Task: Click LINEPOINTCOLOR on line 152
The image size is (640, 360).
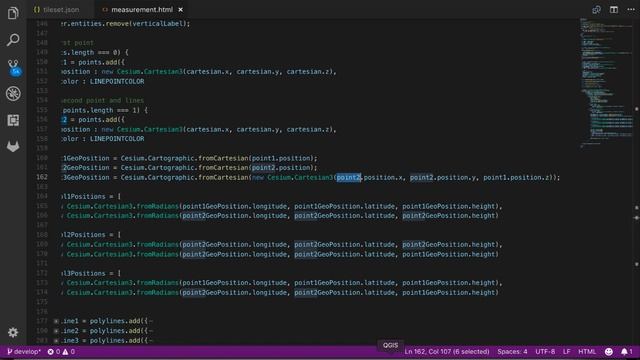Action: coord(117,81)
